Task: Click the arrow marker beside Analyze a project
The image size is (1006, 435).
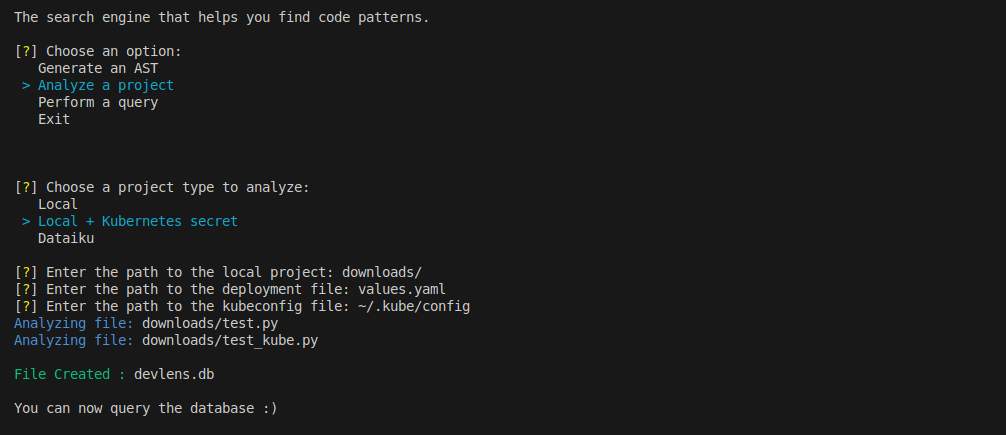Action: 26,85
